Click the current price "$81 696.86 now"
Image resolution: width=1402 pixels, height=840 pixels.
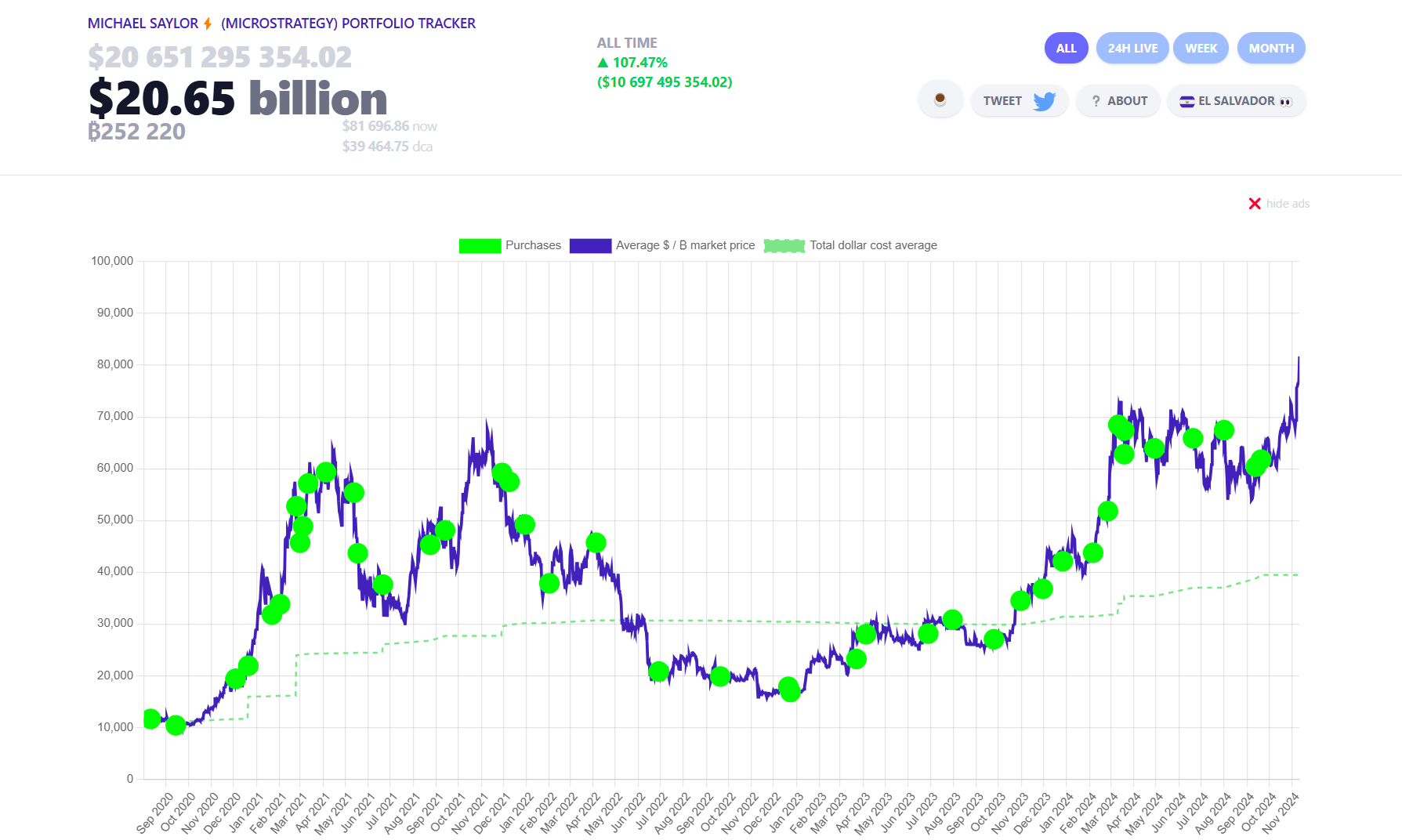coord(389,126)
